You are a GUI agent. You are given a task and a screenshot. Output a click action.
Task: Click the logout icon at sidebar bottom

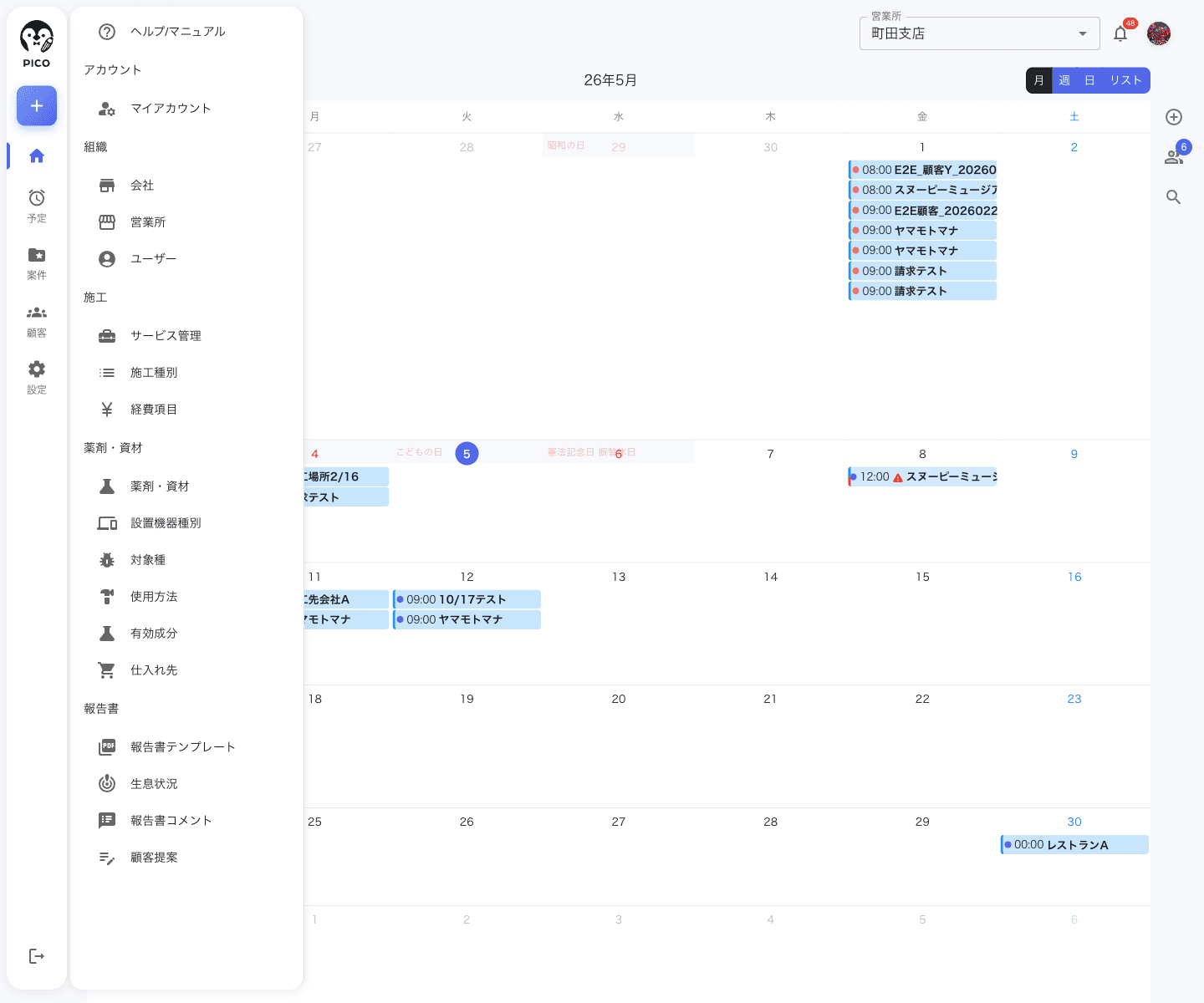pos(37,956)
